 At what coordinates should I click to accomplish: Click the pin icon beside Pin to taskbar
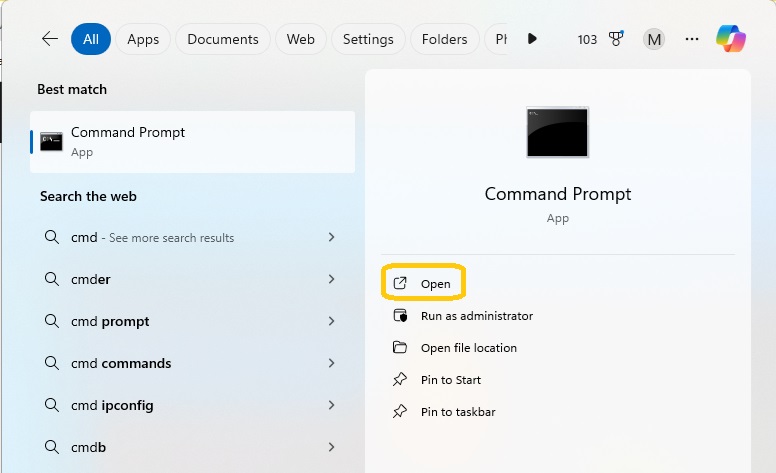click(x=400, y=412)
